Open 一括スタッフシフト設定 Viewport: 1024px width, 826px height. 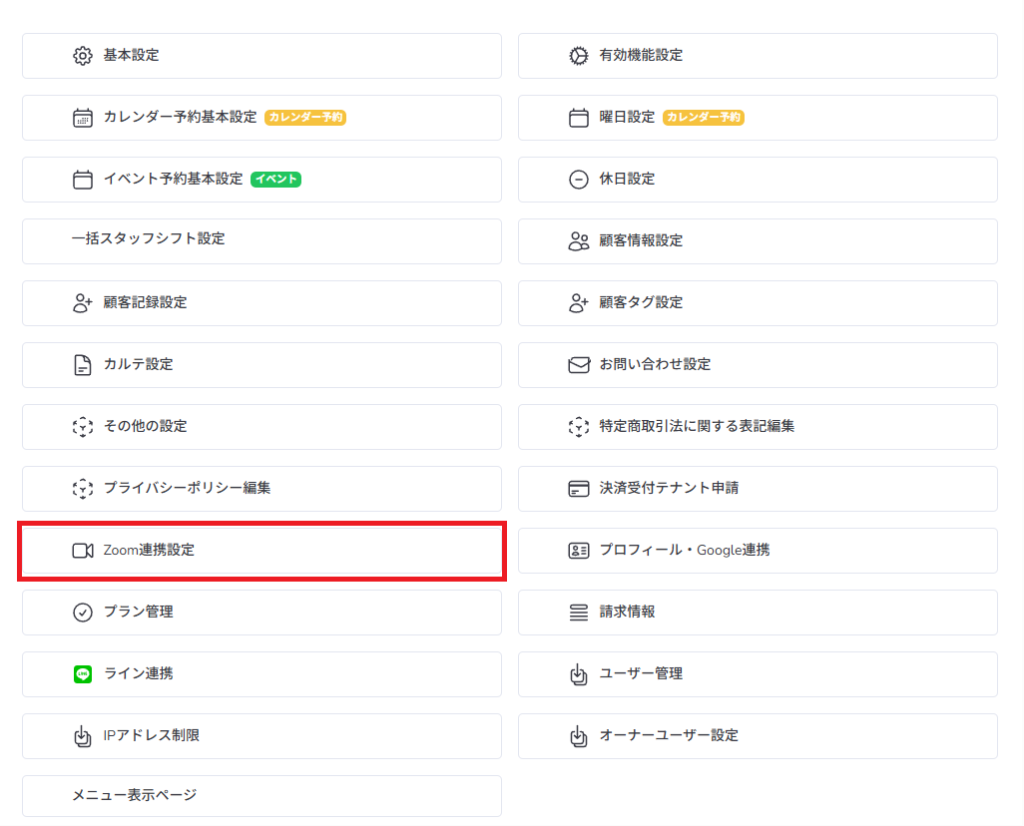click(x=148, y=240)
